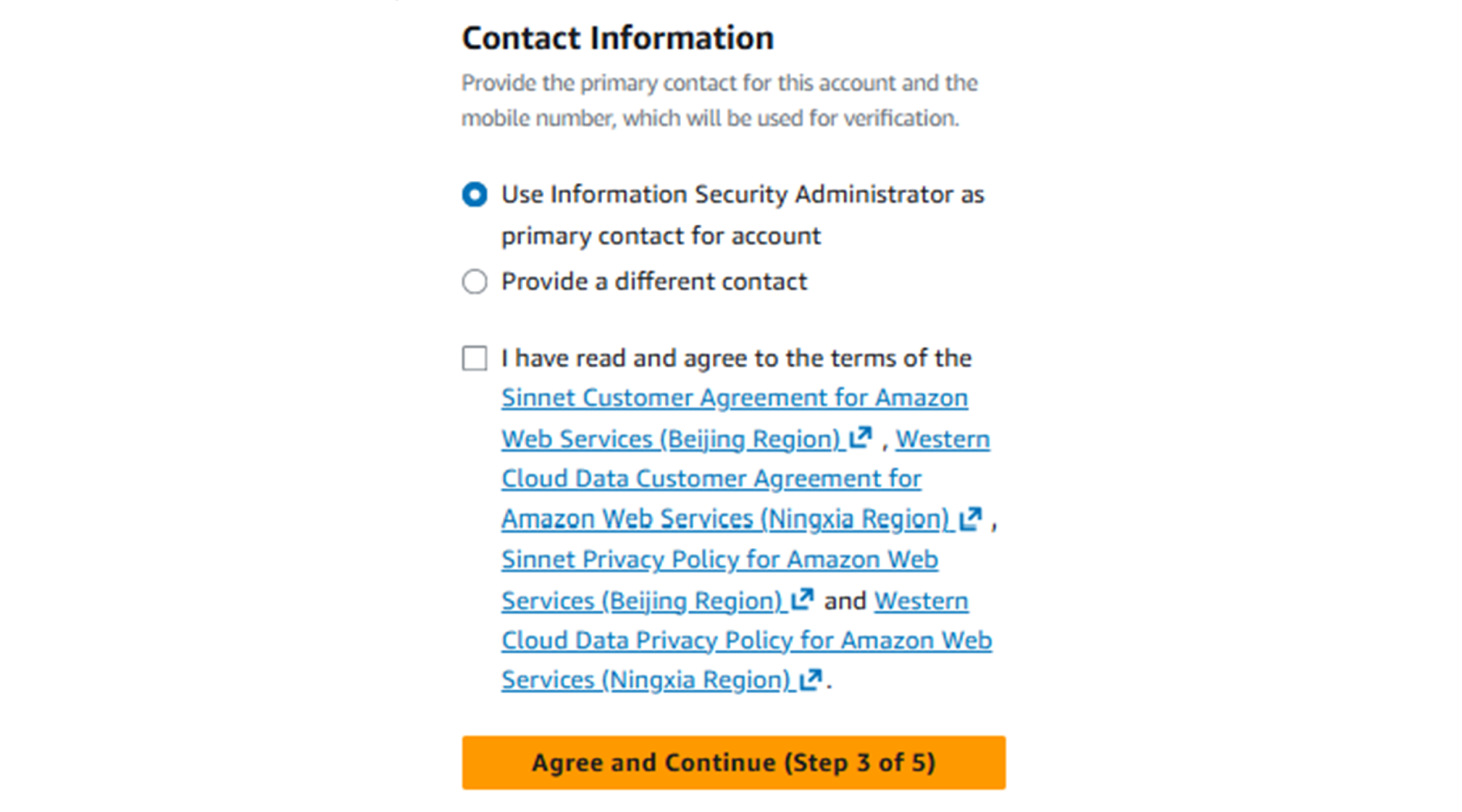Open Sinnet Privacy Policy for Amazon Web link
This screenshot has width=1462, height=812.
point(720,560)
